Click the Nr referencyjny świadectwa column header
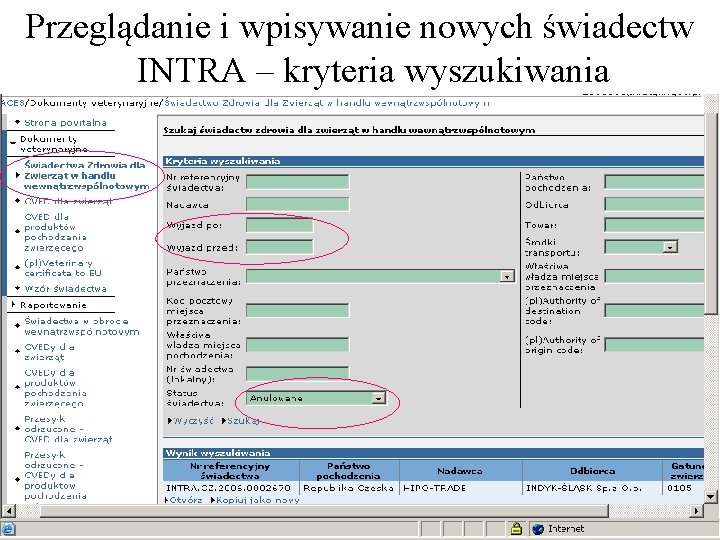 click(231, 471)
